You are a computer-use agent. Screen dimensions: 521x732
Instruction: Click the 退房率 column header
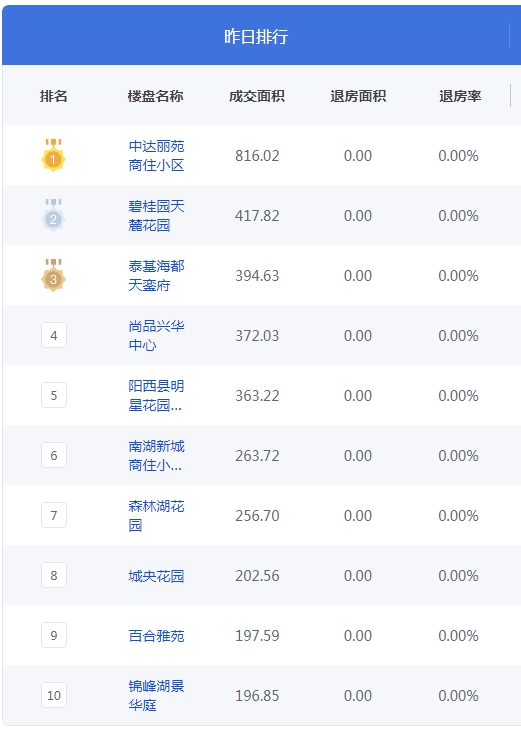tap(460, 96)
